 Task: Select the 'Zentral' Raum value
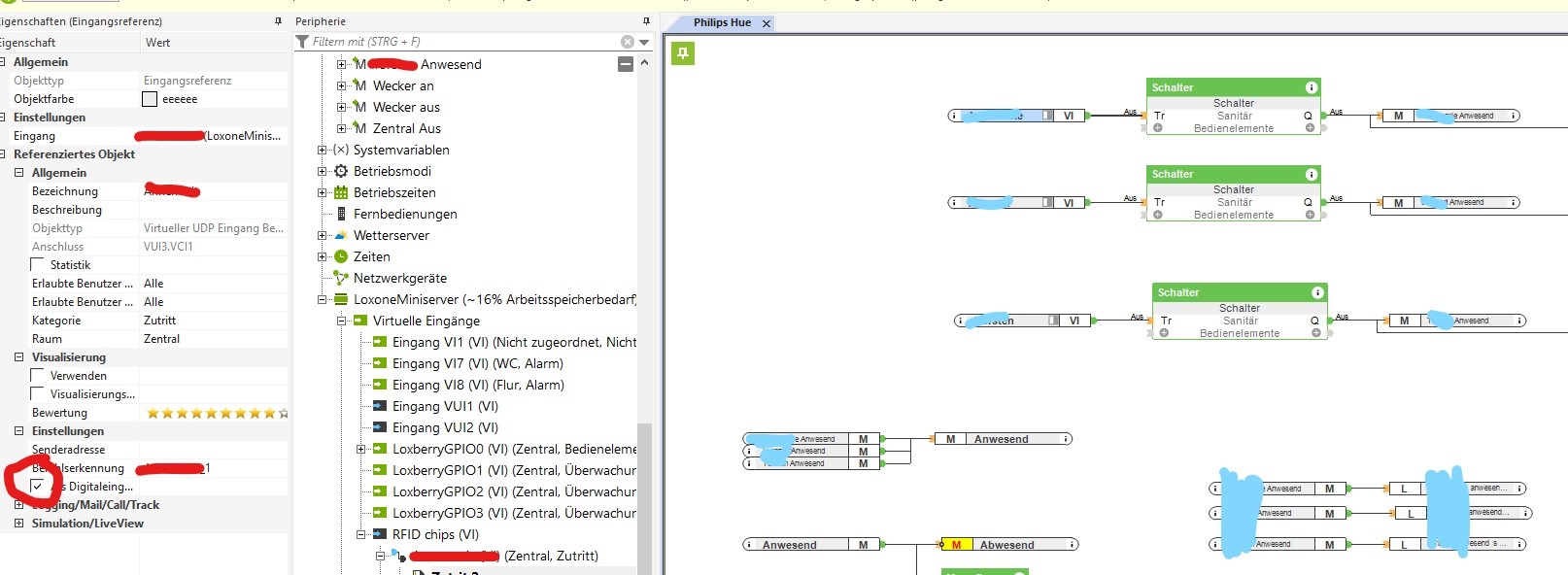(162, 339)
